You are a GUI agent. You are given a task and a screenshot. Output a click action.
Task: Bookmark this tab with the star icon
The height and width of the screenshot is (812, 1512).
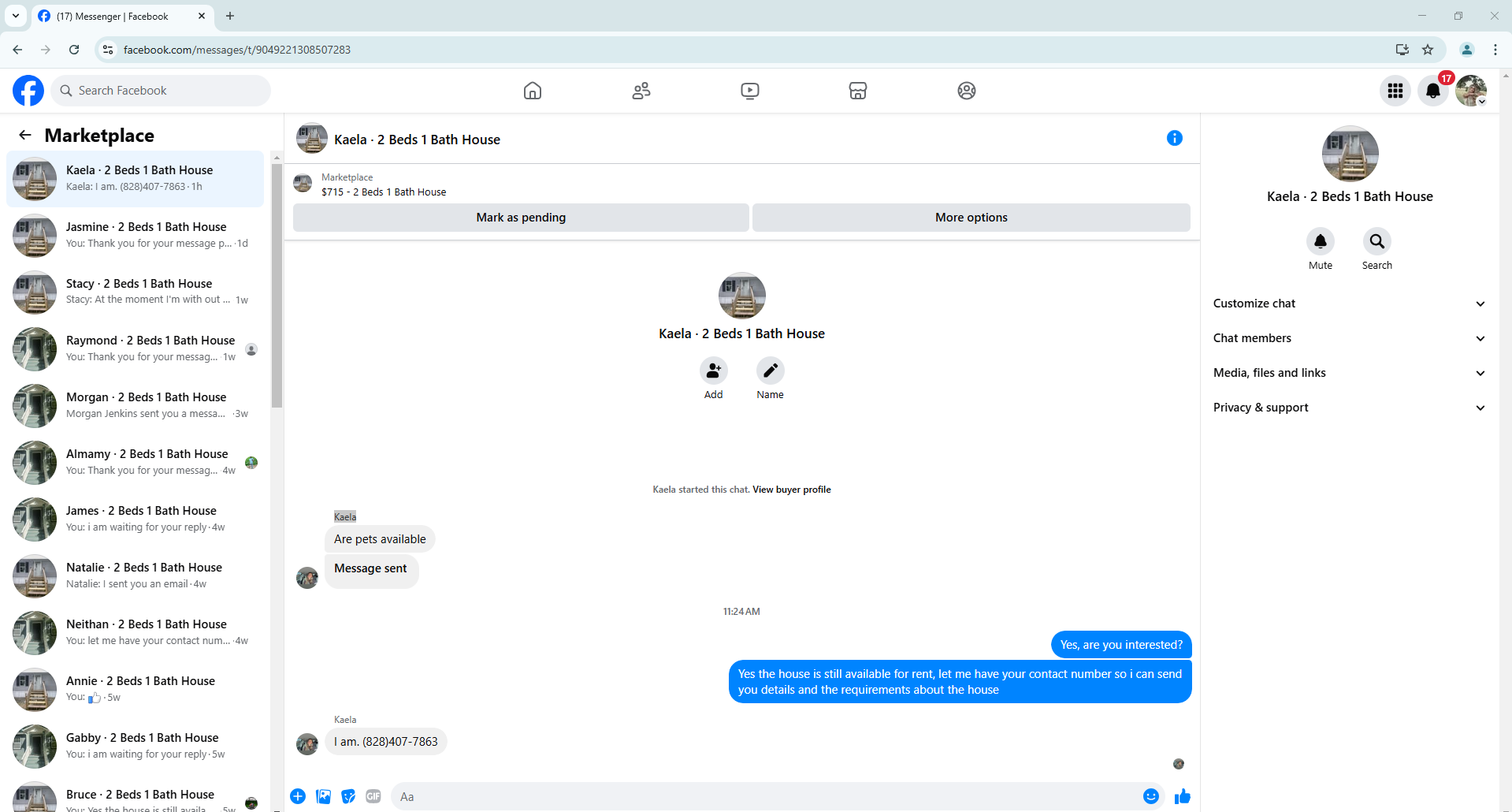[1428, 50]
